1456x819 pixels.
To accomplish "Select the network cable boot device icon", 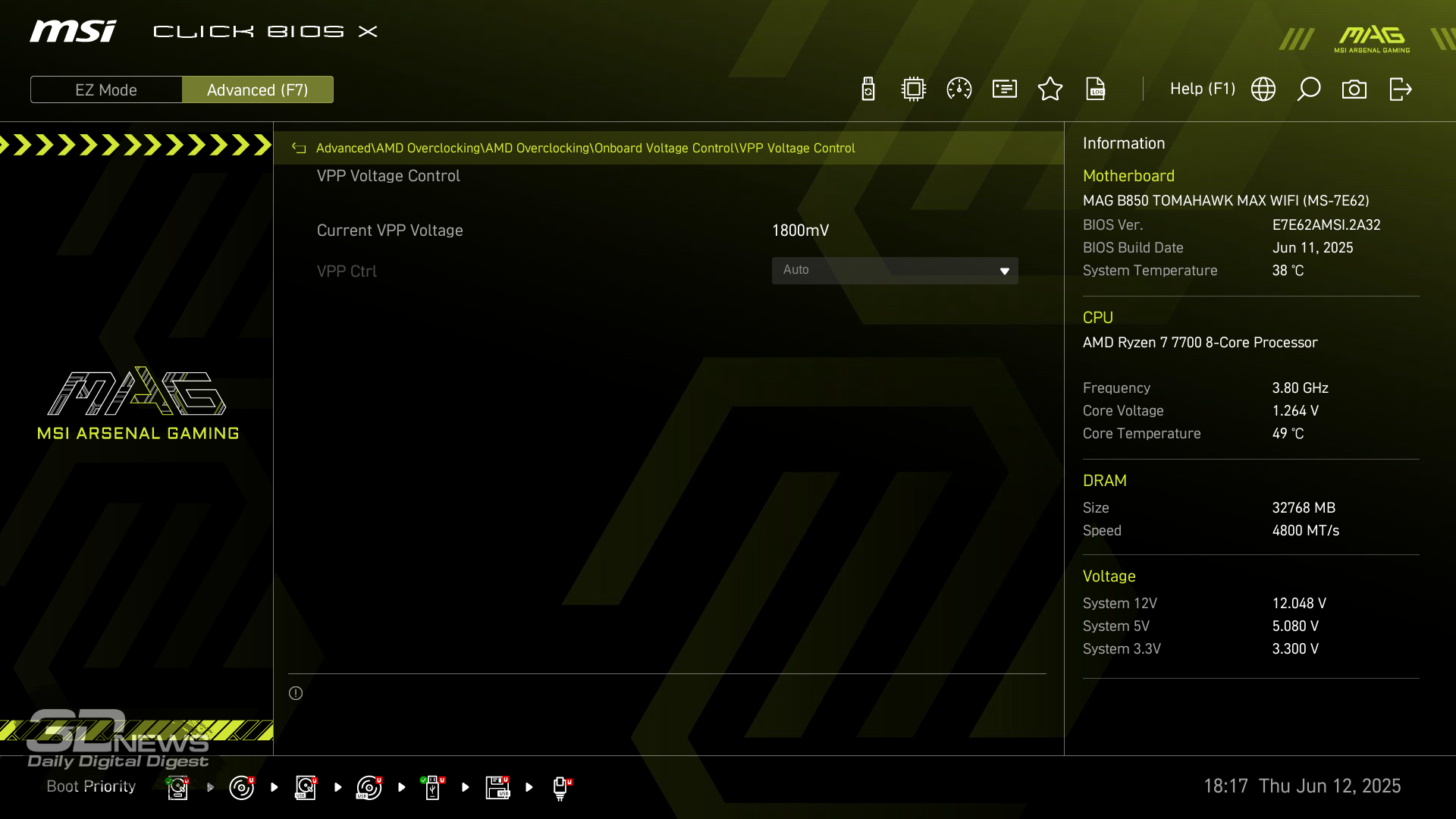I will [x=561, y=788].
